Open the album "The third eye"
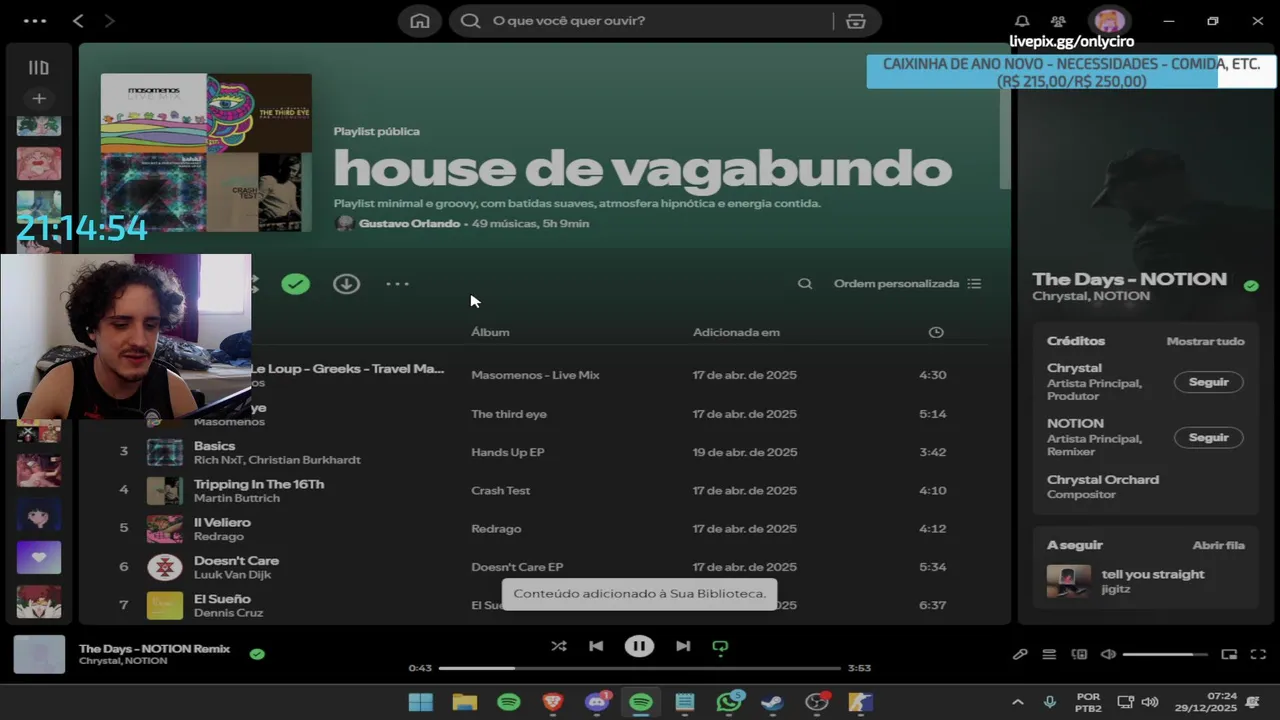The image size is (1280, 720). pos(509,414)
